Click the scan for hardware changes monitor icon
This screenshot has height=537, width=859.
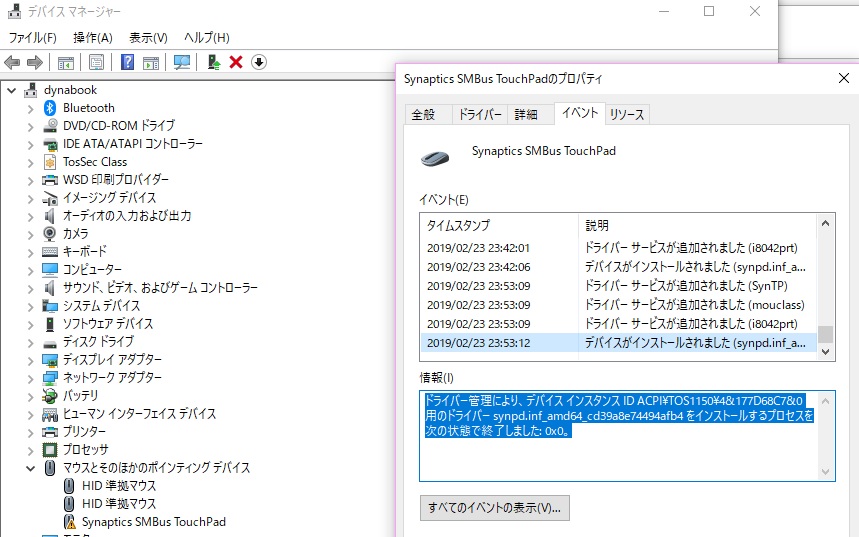(x=182, y=62)
